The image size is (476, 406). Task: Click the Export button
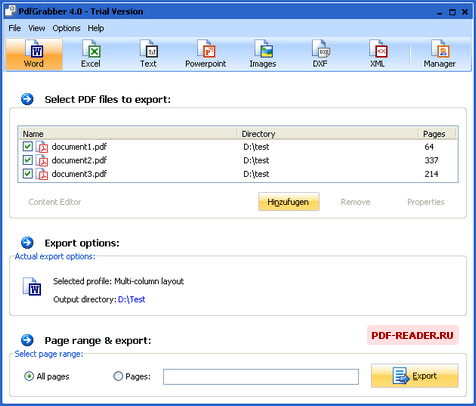(x=415, y=376)
